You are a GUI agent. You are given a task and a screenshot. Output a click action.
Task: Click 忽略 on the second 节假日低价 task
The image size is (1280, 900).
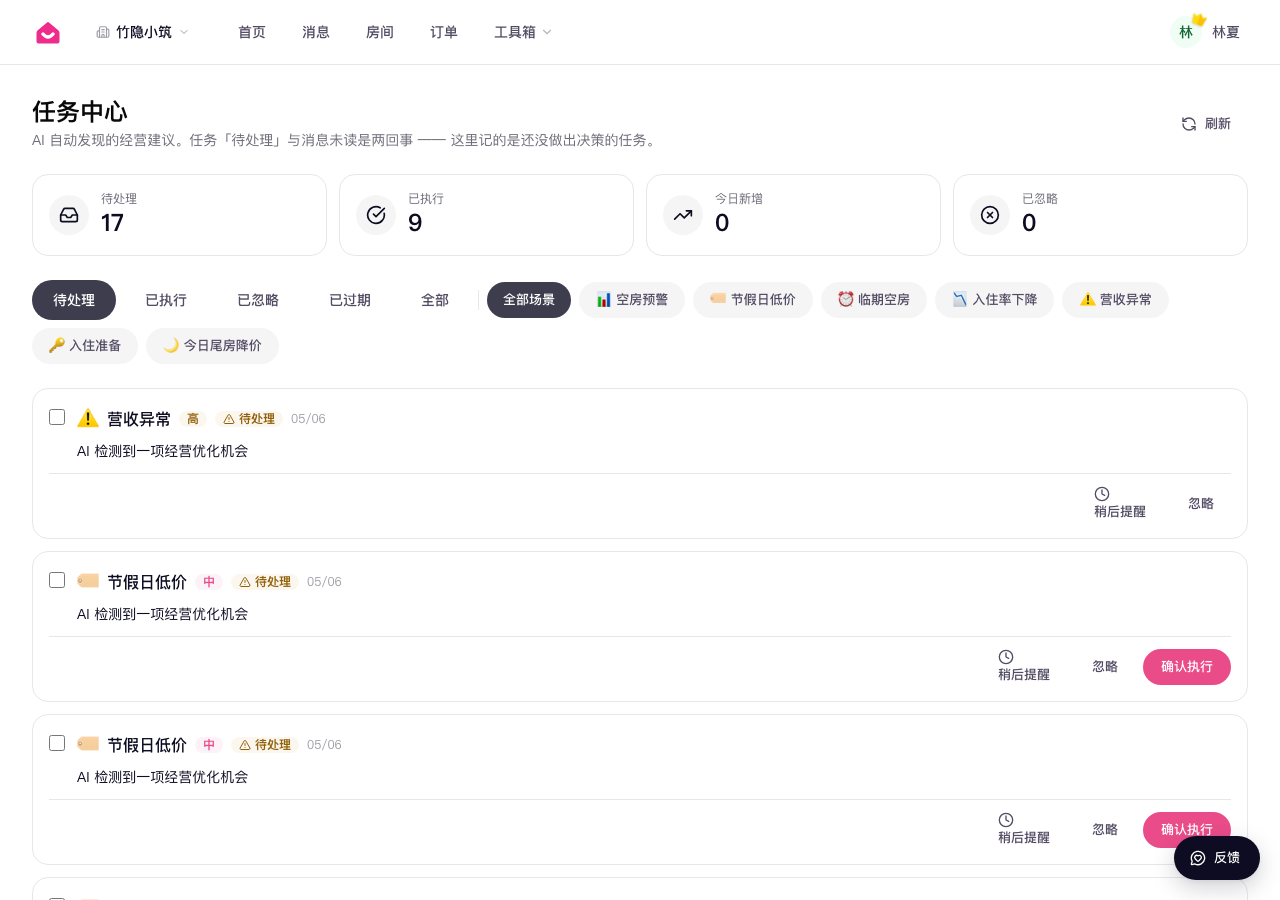click(x=1105, y=830)
